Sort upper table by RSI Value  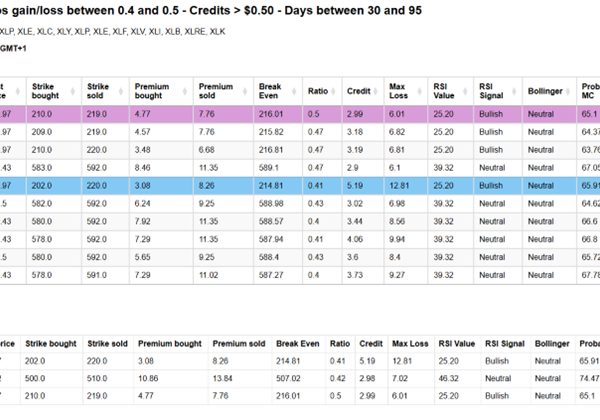[446, 93]
